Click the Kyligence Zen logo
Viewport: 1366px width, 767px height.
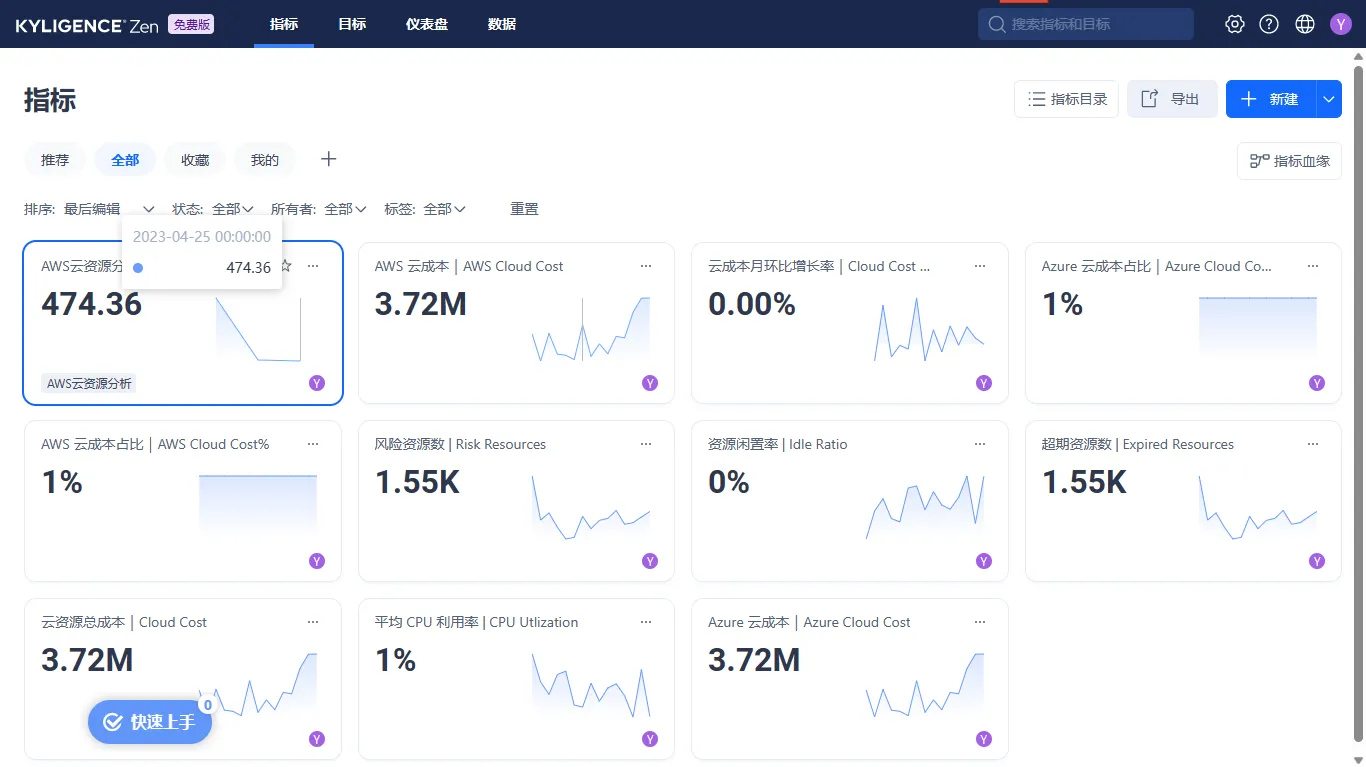click(x=87, y=26)
